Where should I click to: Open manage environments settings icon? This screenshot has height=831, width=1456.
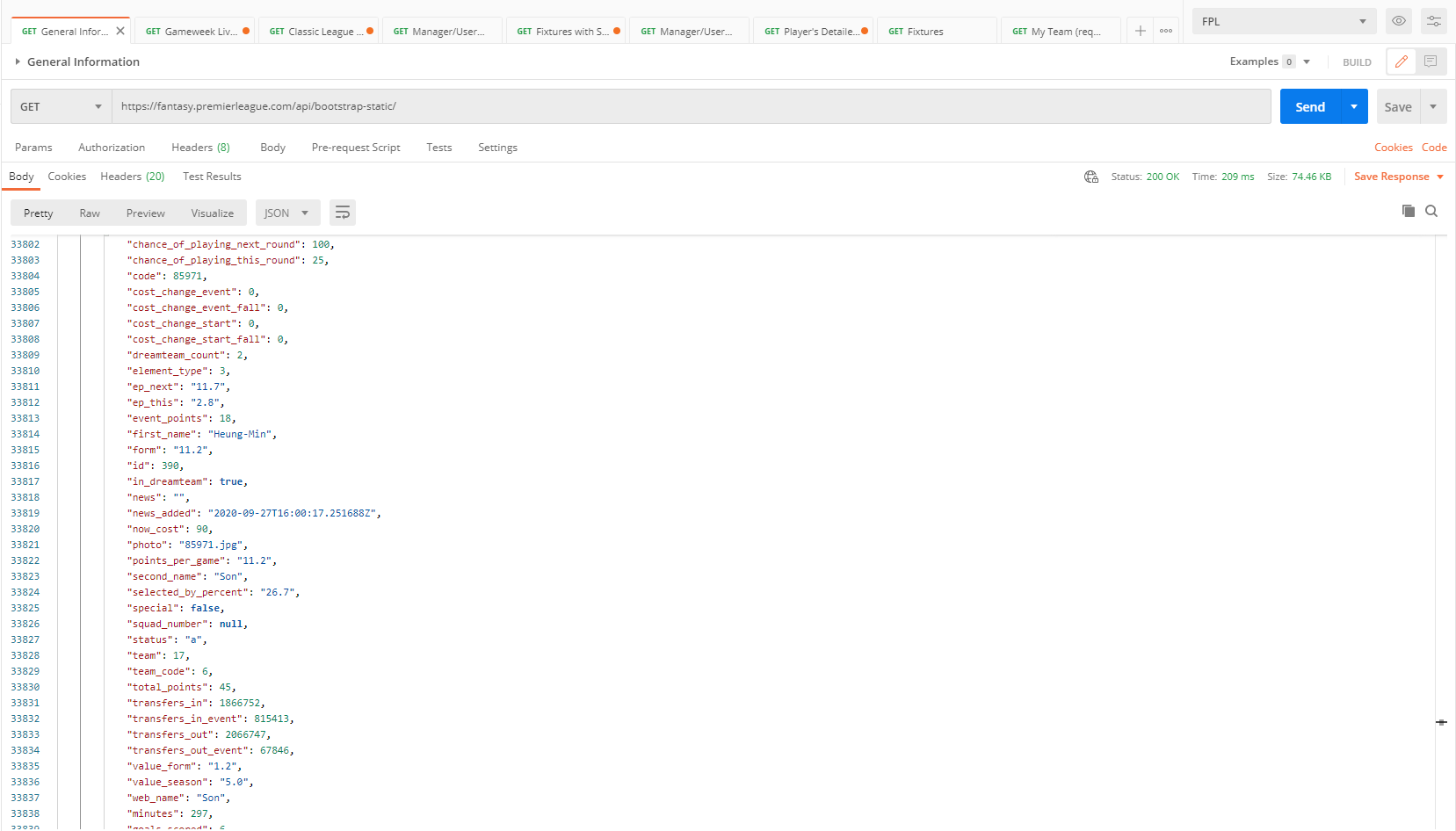click(1434, 21)
